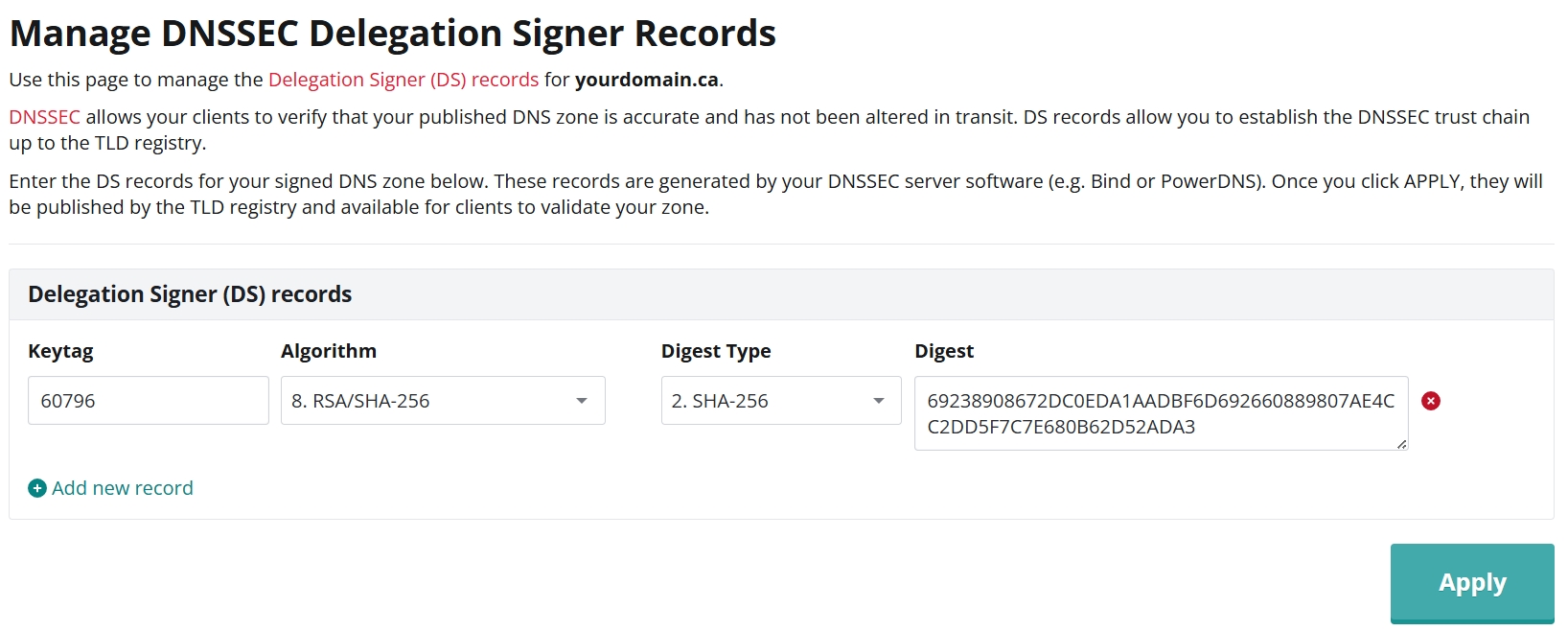The width and height of the screenshot is (1568, 631).
Task: Click inside the Digest hash text area
Action: tap(1160, 413)
